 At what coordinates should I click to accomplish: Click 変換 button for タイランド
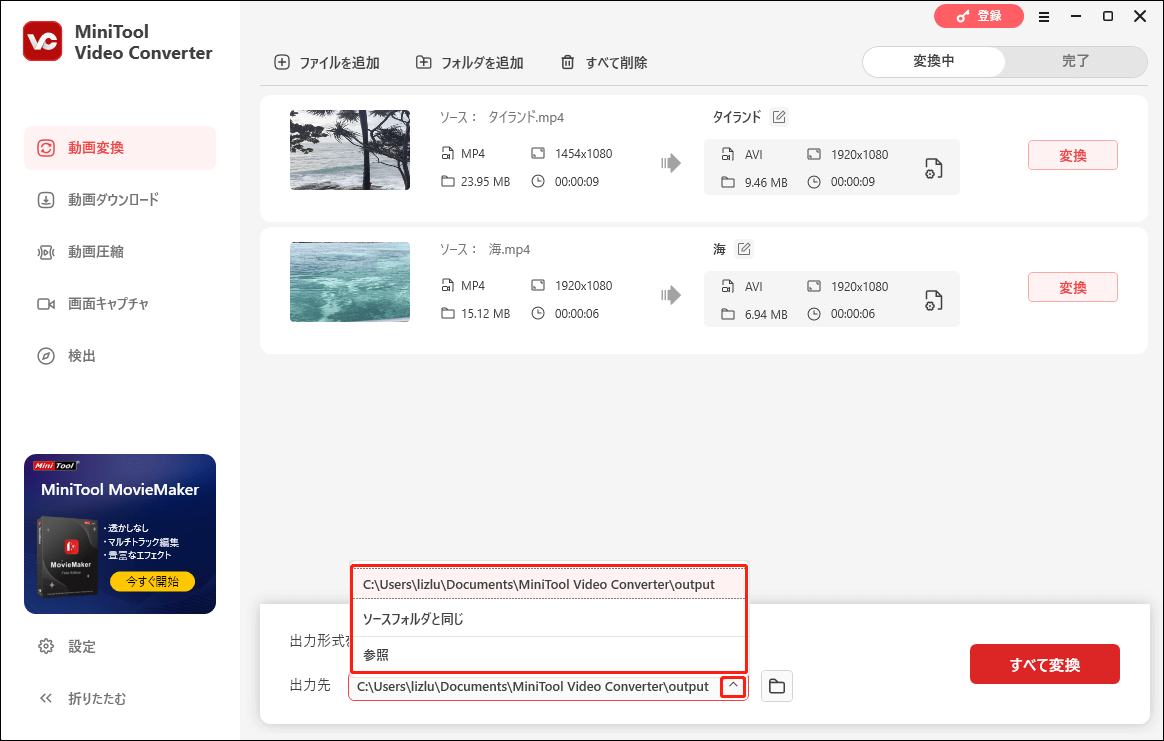(1073, 155)
